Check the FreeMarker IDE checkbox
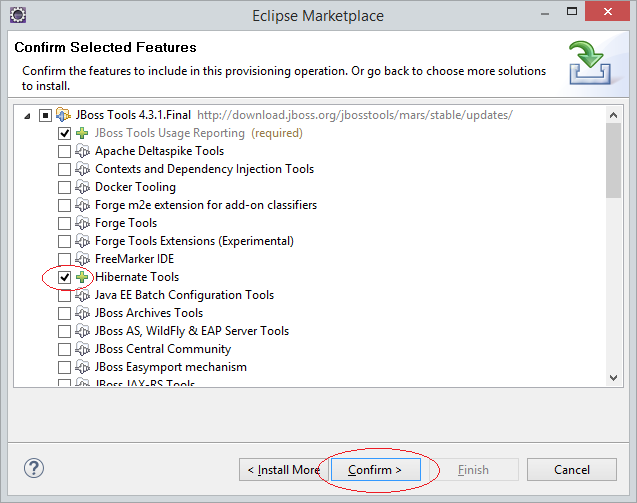Image resolution: width=637 pixels, height=503 pixels. click(x=64, y=259)
